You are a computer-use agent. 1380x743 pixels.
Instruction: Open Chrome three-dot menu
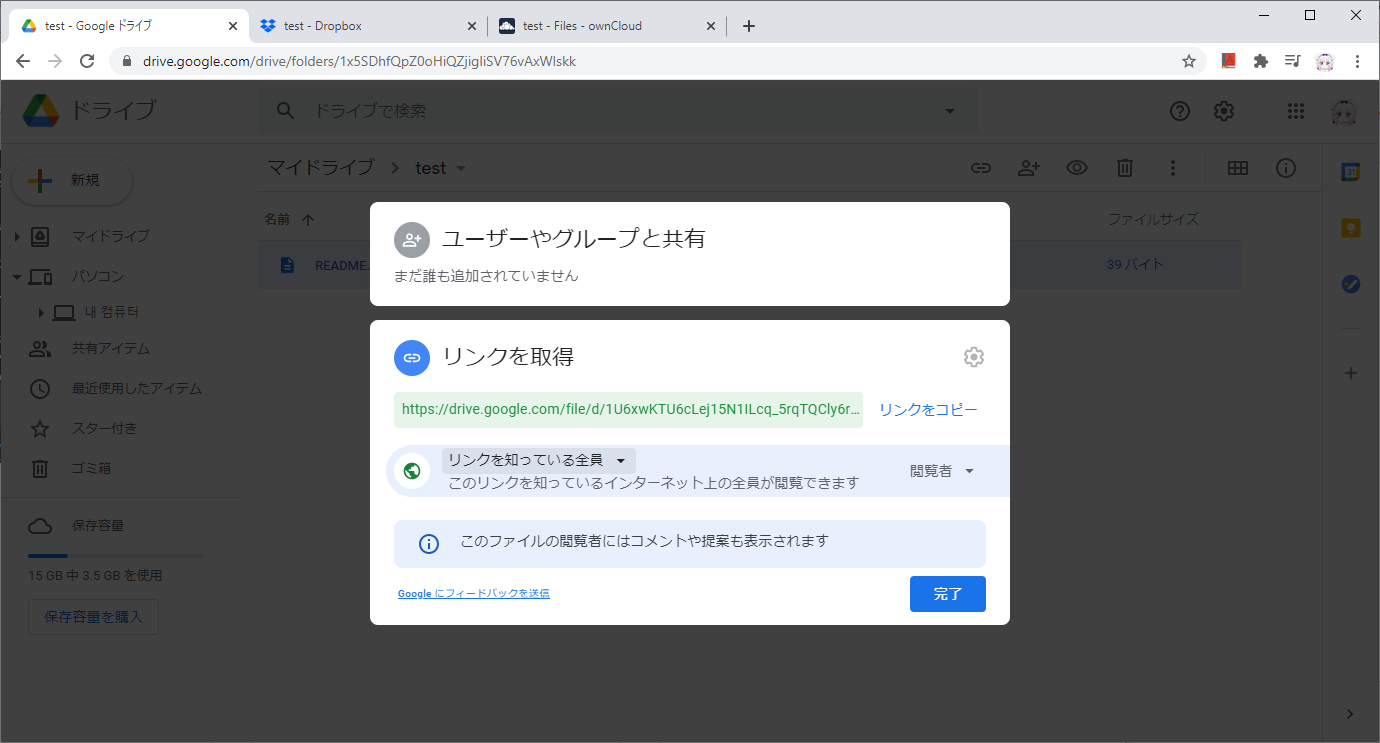pos(1357,61)
